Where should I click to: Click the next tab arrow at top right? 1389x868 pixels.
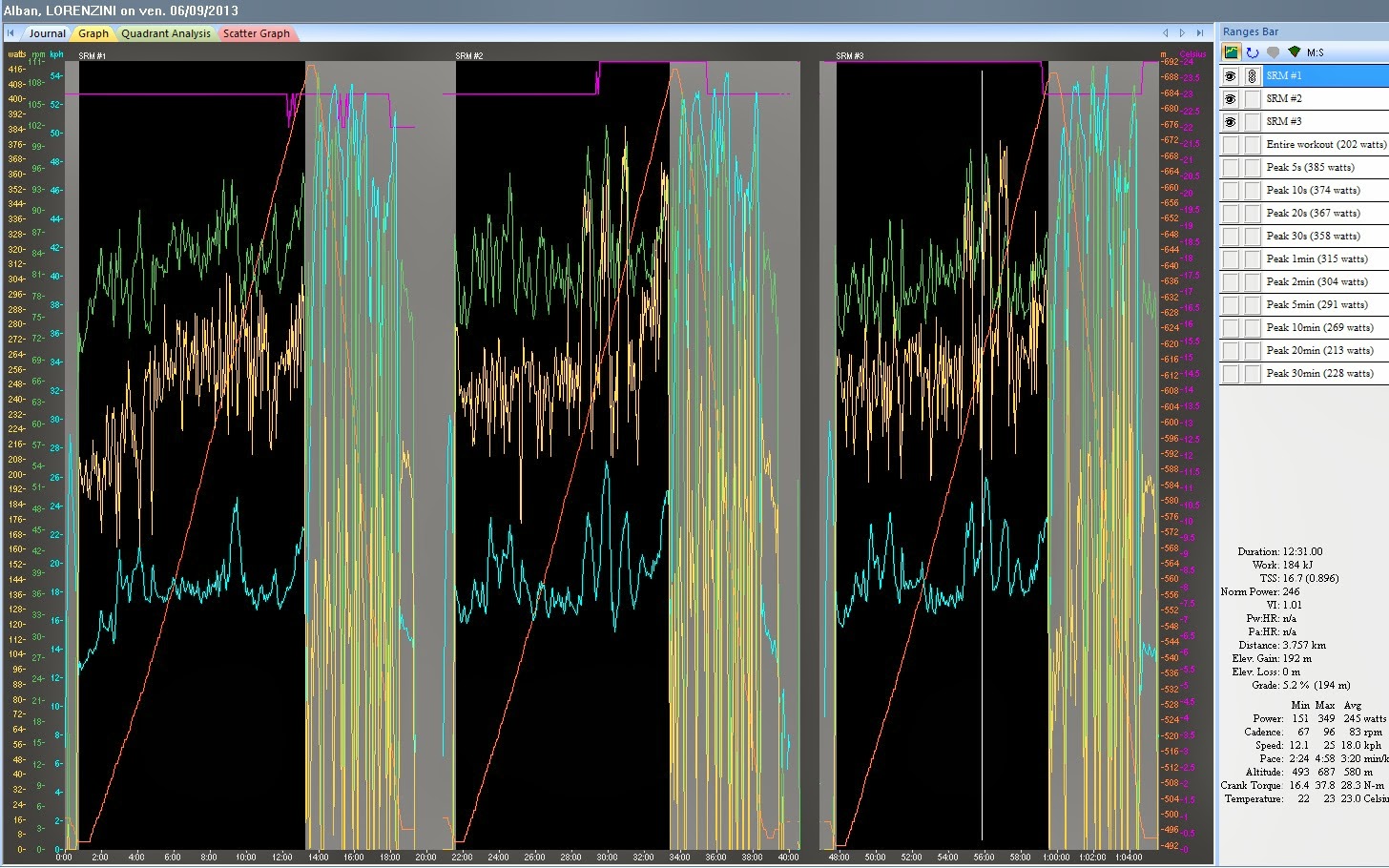[1182, 33]
